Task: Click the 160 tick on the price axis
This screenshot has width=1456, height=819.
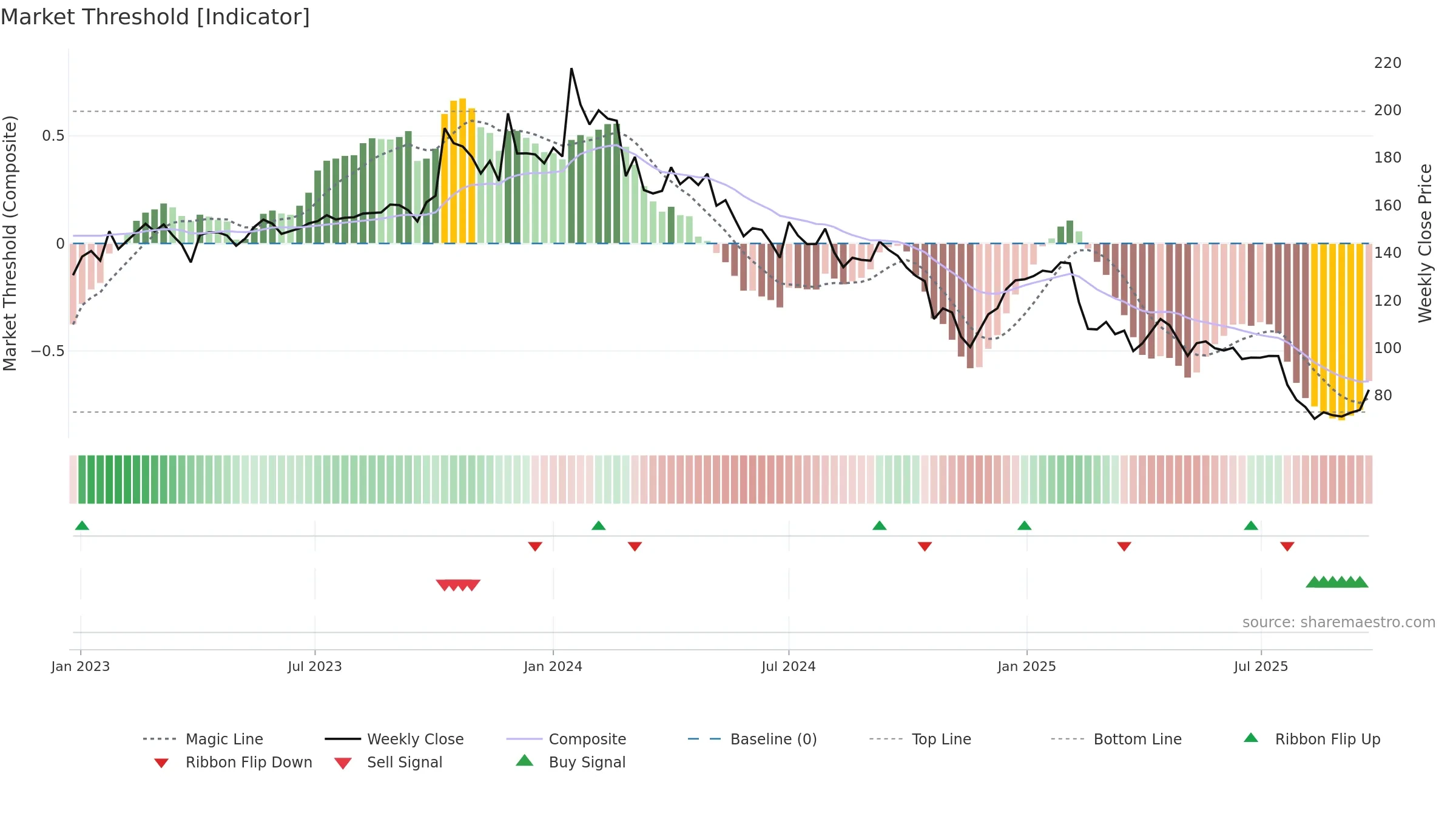Action: click(x=1388, y=206)
